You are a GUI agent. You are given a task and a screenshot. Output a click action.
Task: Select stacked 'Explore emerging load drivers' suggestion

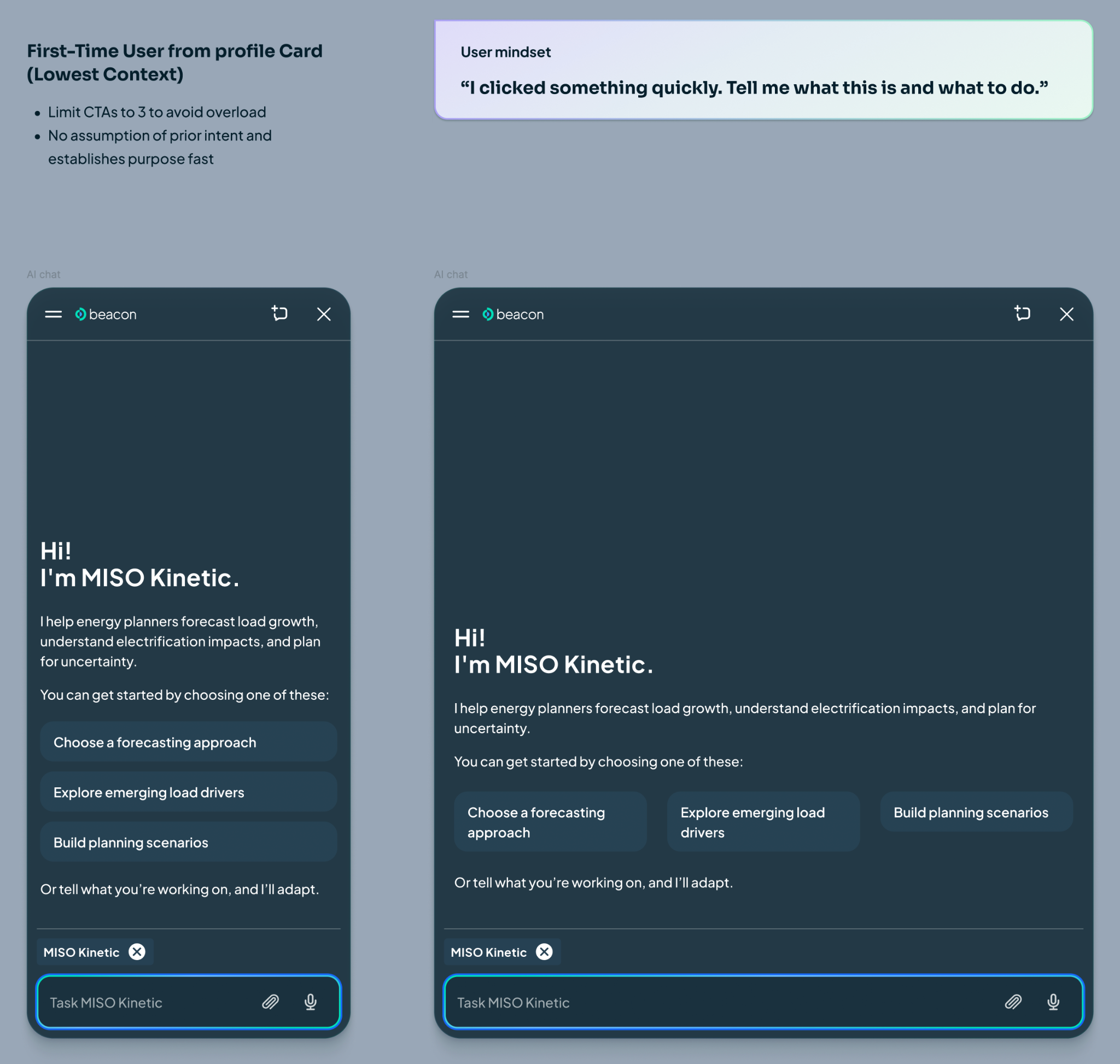click(188, 792)
